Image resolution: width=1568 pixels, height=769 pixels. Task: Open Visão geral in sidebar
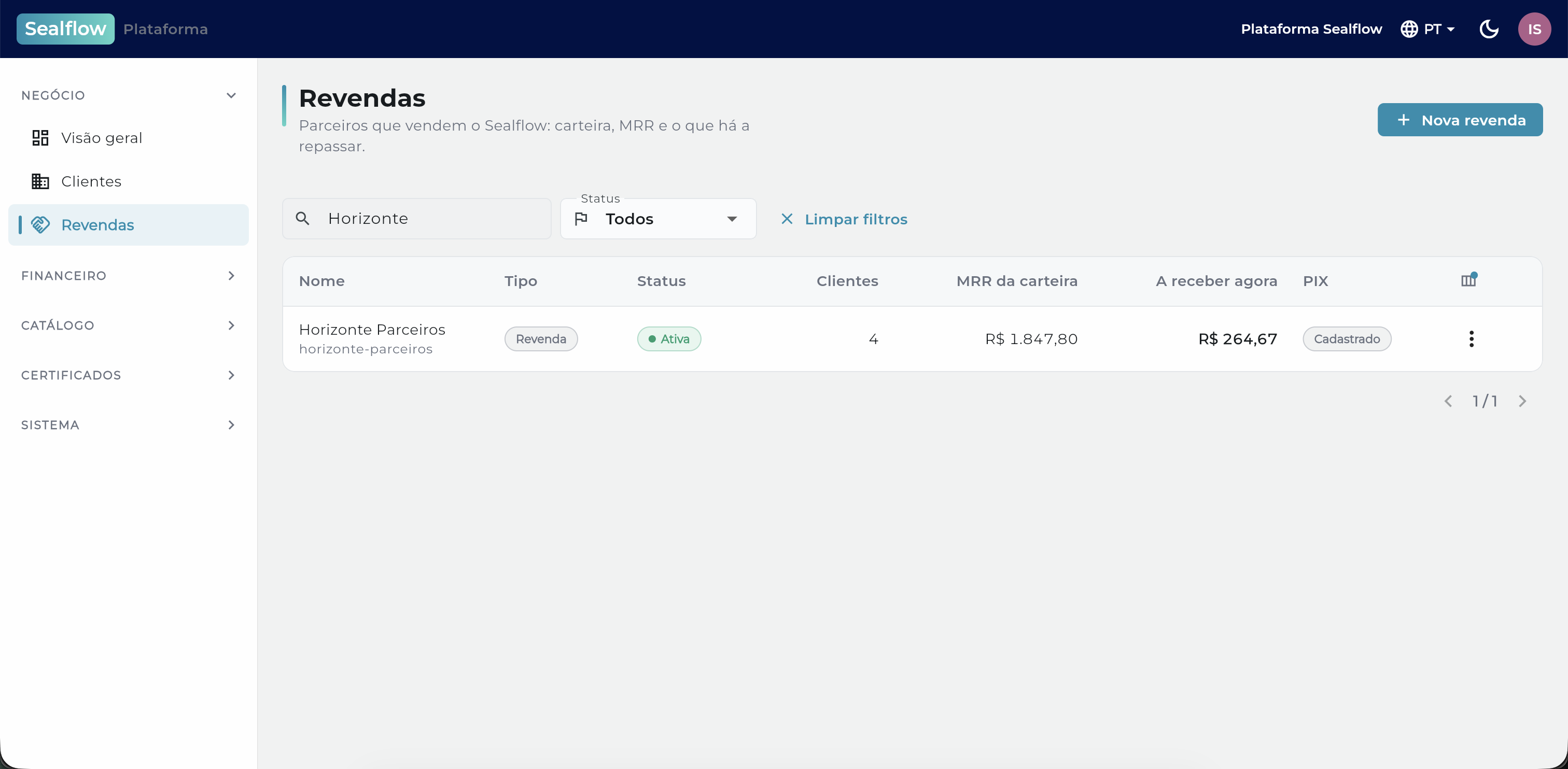pos(129,137)
